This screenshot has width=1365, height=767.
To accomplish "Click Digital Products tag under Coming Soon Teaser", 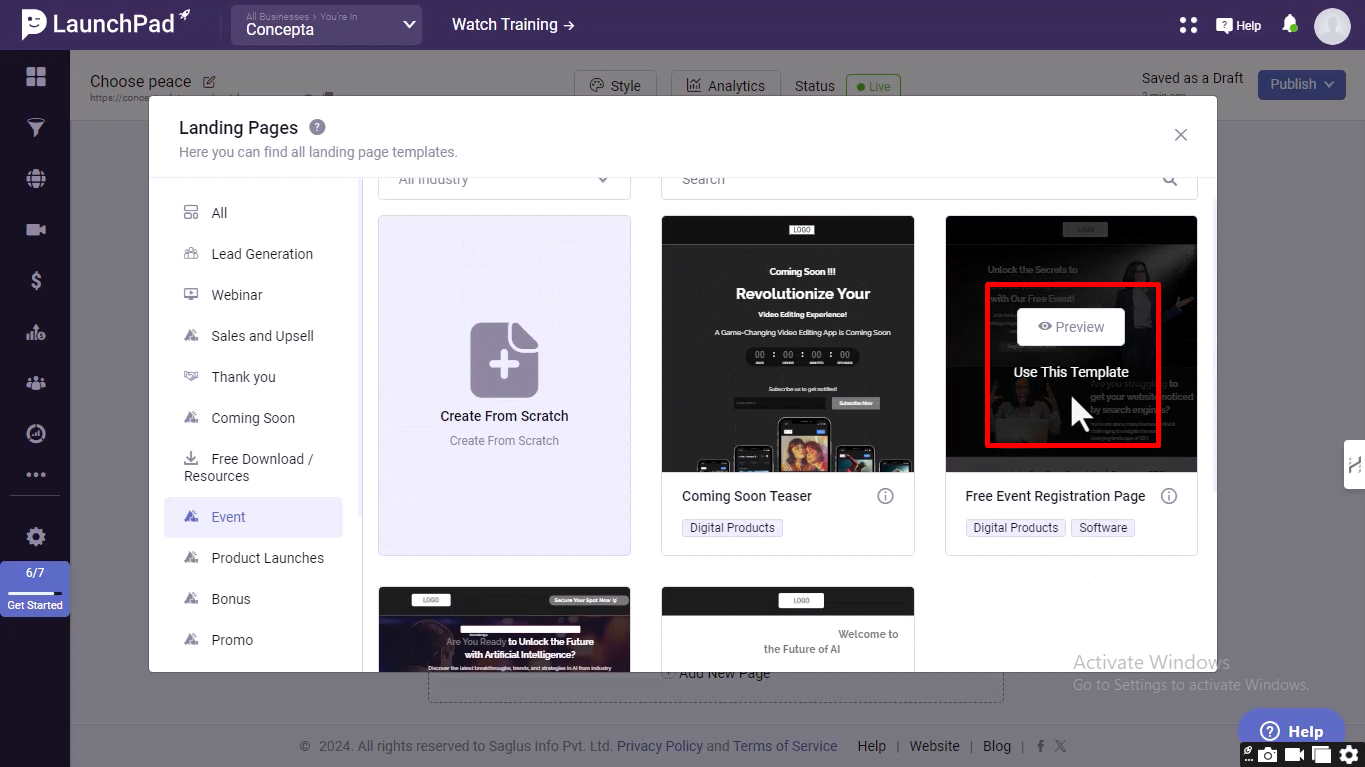I will pos(732,528).
